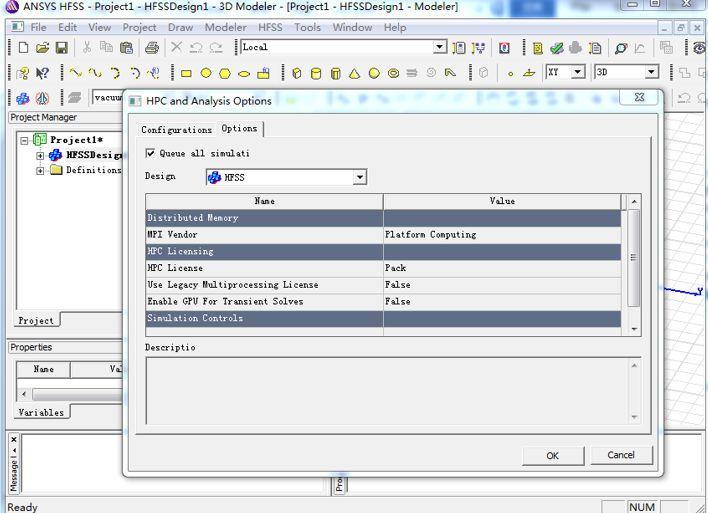Click the Save disk icon
This screenshot has width=708, height=513.
click(61, 48)
